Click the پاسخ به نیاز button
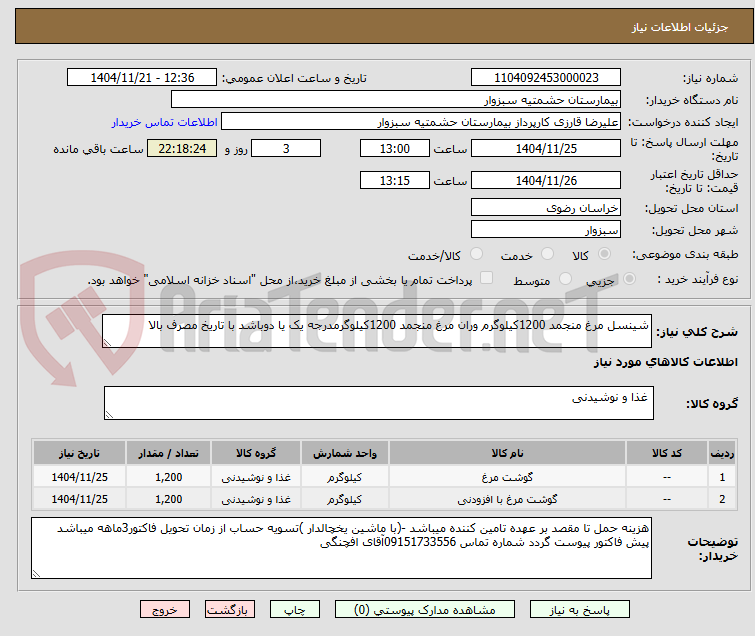The height and width of the screenshot is (636, 755). [x=580, y=610]
